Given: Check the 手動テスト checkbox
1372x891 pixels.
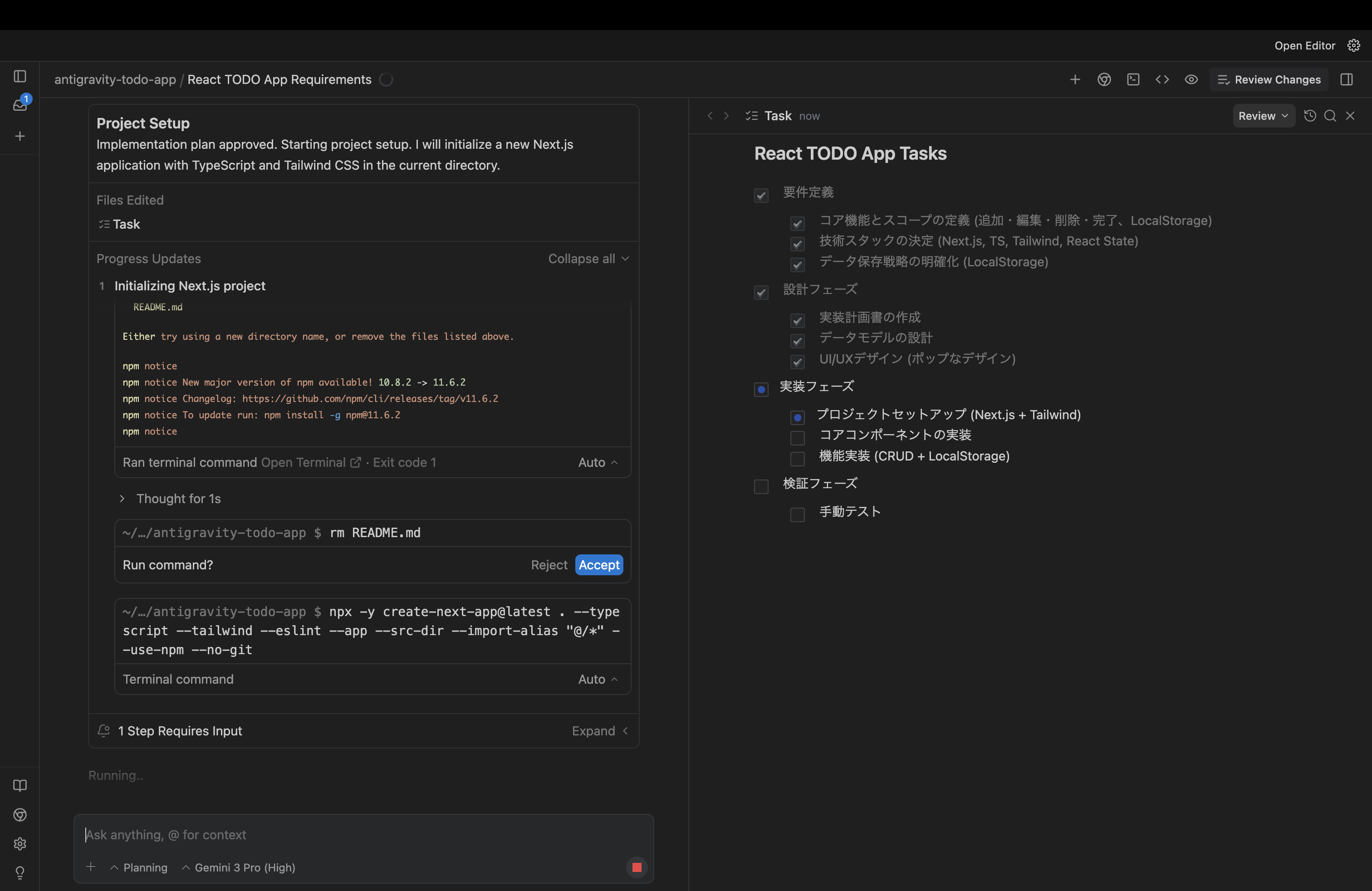Looking at the screenshot, I should pos(797,514).
